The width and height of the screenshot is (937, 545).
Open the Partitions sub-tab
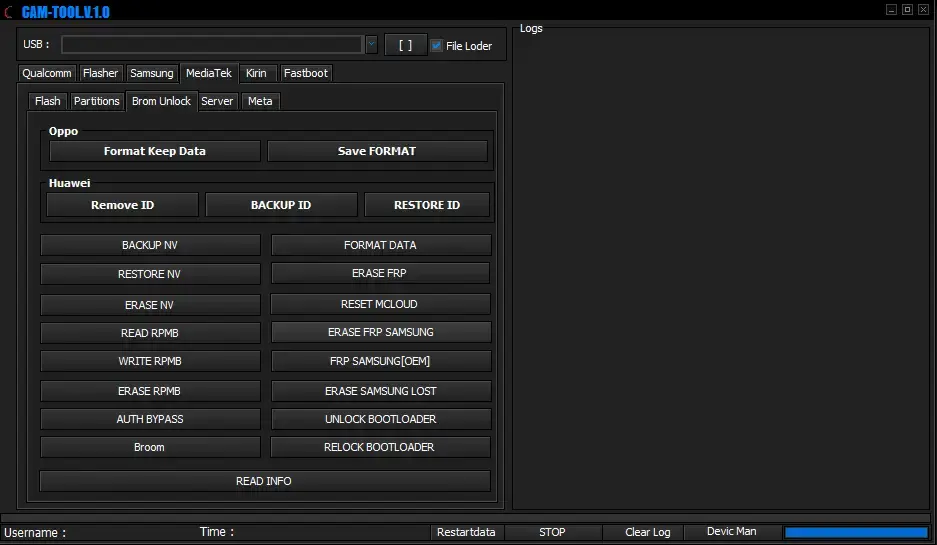tap(97, 101)
